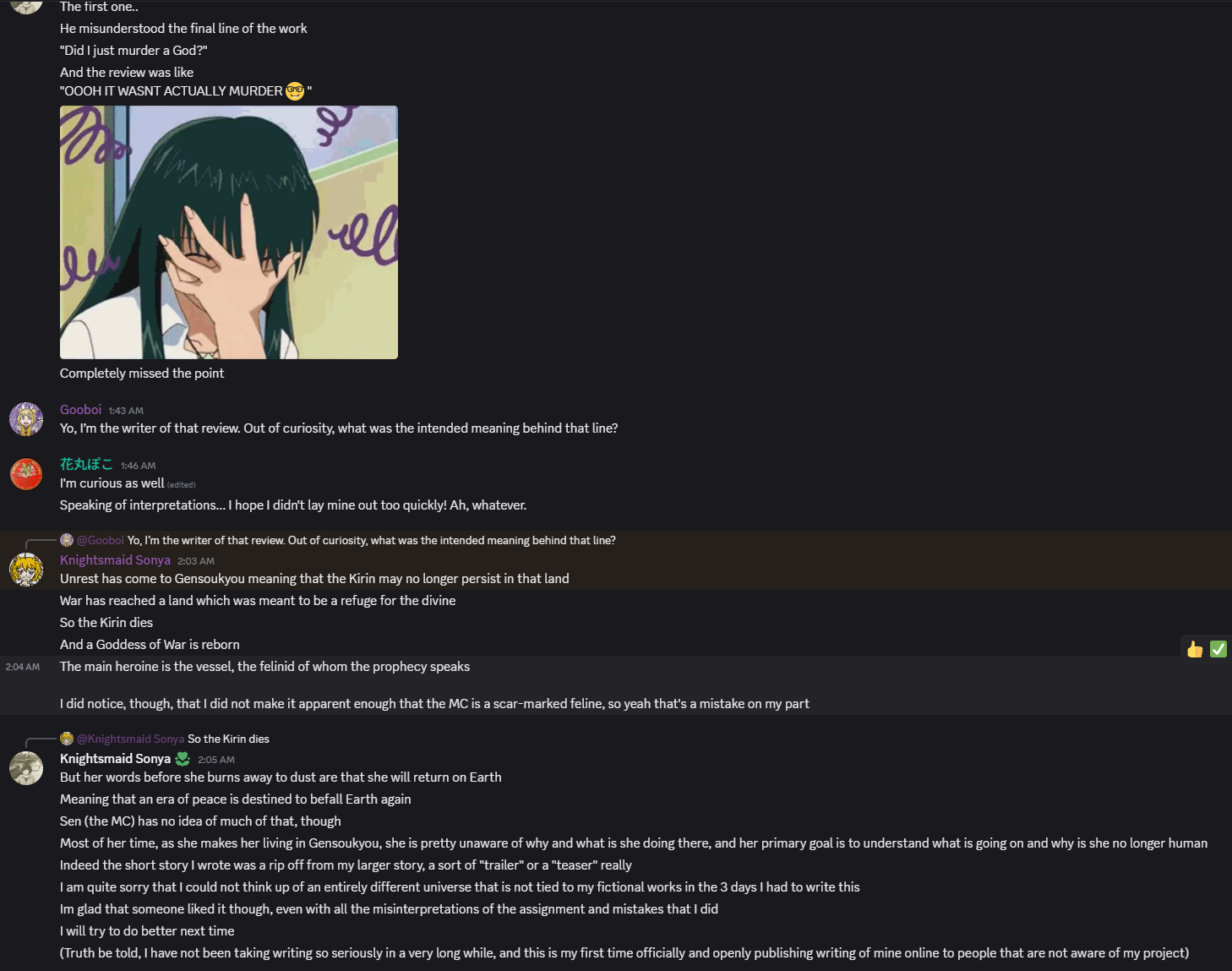The height and width of the screenshot is (971, 1232).
Task: Open the facepalm anime GIF image
Action: [x=229, y=232]
